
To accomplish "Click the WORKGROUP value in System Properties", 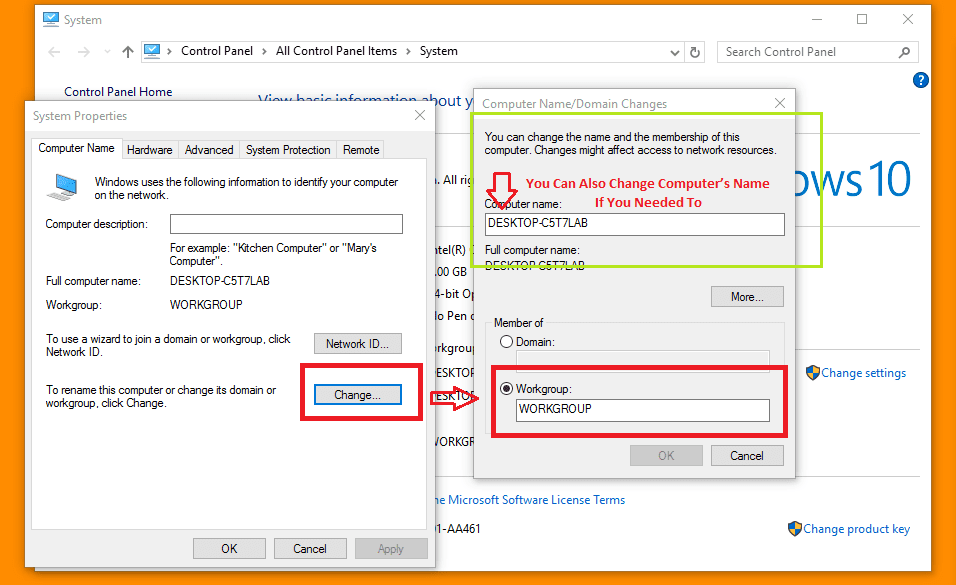I will (206, 304).
